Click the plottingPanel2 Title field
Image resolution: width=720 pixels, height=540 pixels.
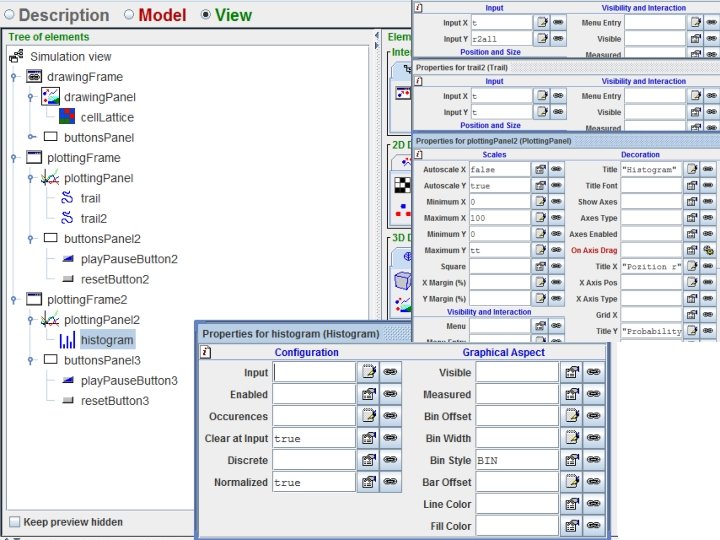click(651, 169)
